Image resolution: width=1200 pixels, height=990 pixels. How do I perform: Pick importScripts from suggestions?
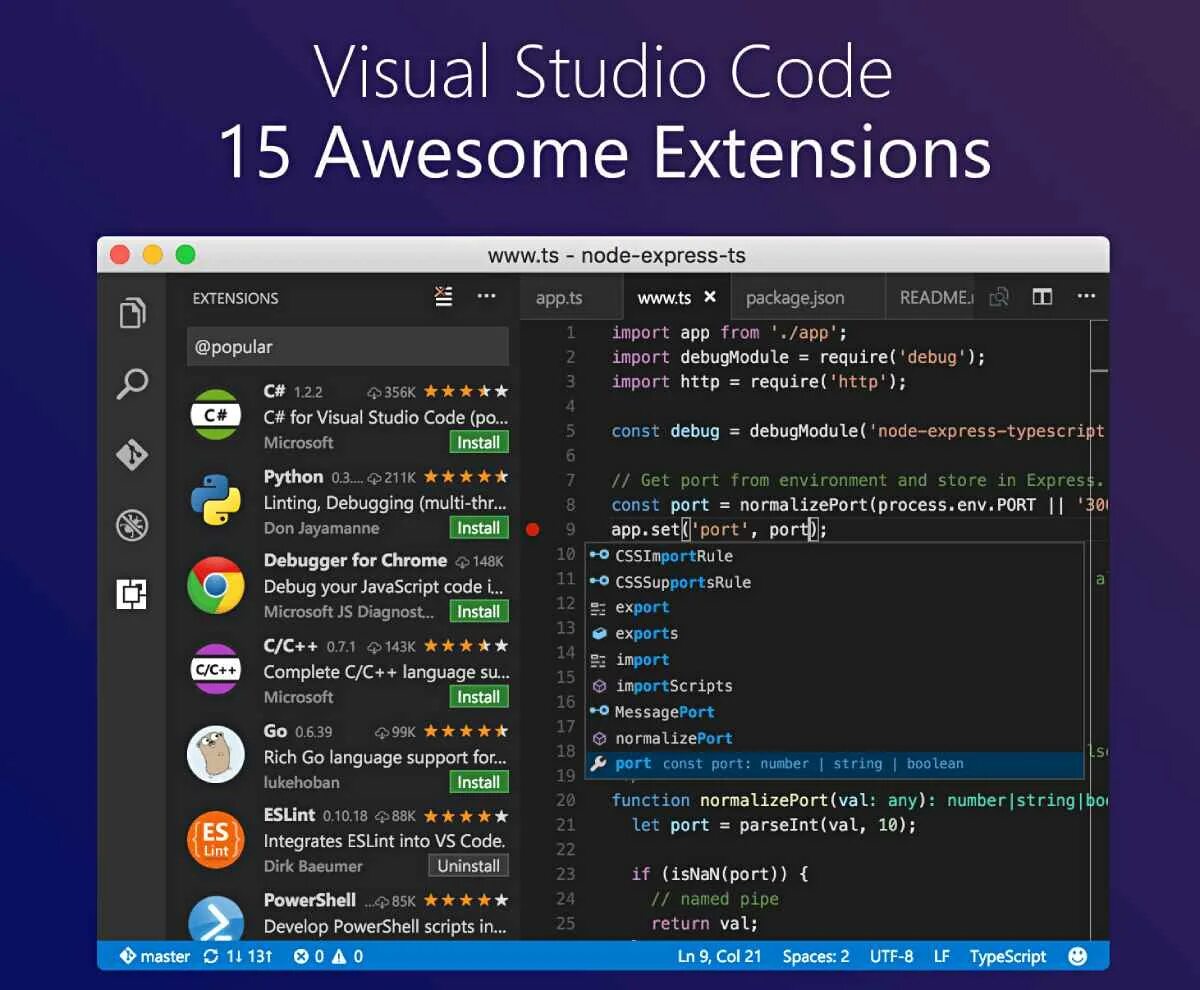pyautogui.click(x=835, y=686)
